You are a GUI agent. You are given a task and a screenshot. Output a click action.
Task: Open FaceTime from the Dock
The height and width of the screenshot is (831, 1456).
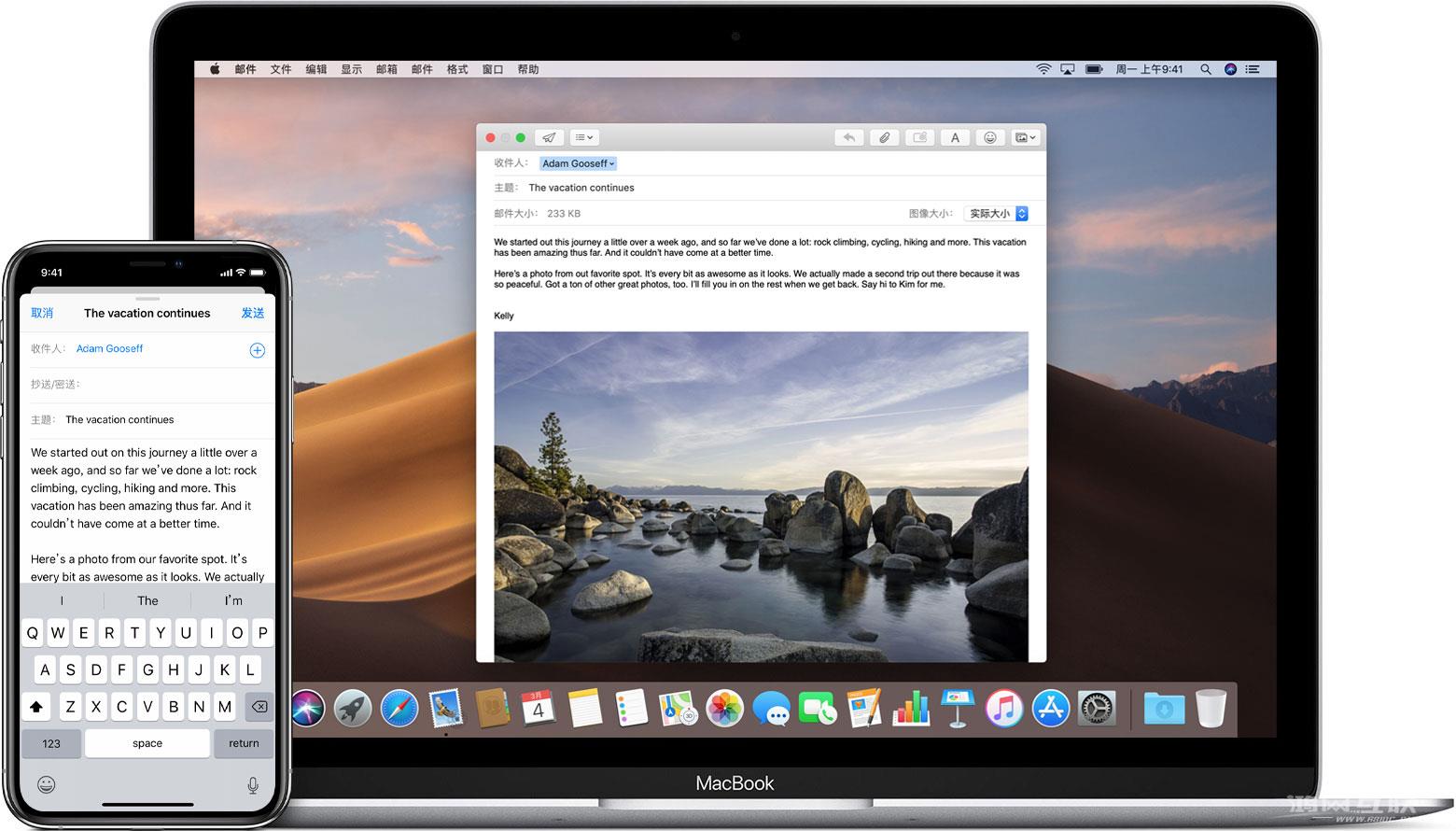tap(818, 709)
